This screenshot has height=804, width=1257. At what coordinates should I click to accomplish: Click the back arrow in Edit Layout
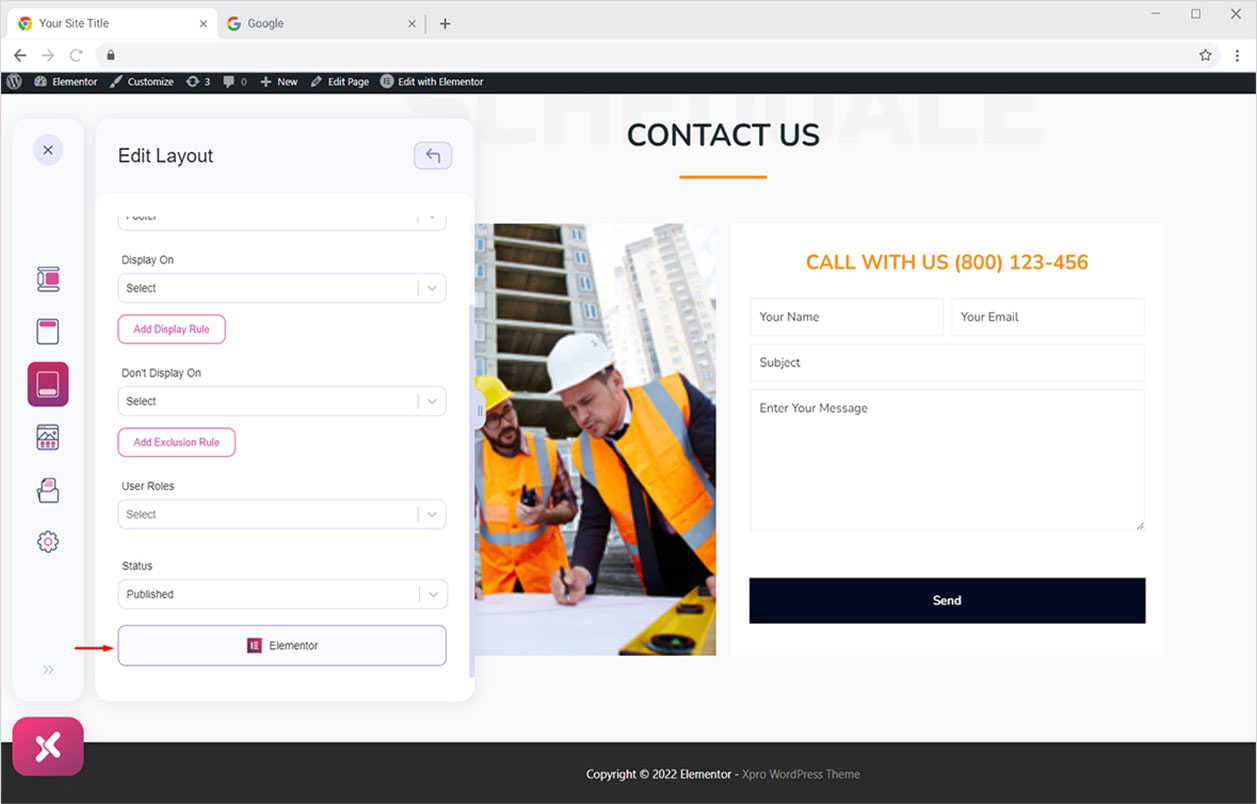[433, 155]
